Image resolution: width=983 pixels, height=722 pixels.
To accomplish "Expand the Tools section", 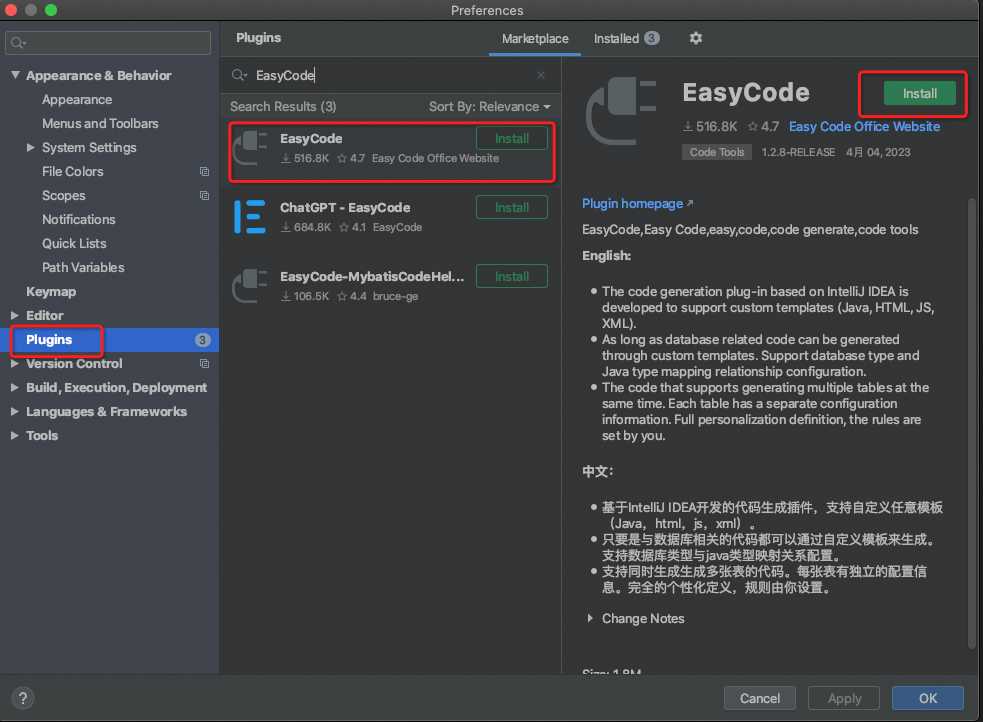I will pos(15,436).
